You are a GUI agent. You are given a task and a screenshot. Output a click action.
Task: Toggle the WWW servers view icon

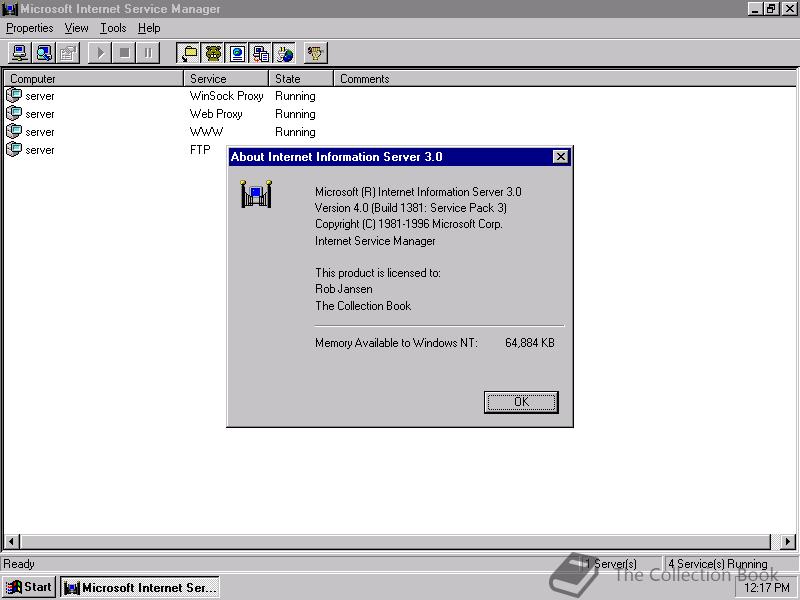click(237, 53)
